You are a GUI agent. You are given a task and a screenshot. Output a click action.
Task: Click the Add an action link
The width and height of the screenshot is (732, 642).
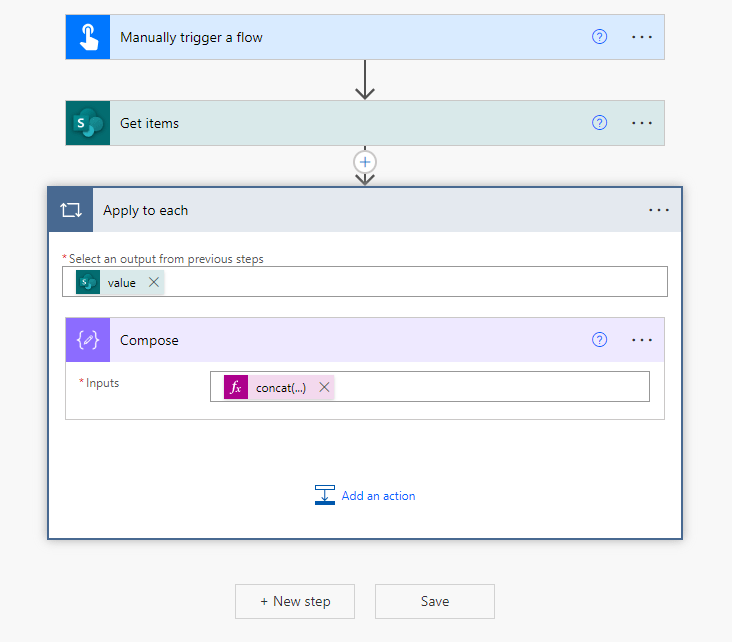pos(377,496)
